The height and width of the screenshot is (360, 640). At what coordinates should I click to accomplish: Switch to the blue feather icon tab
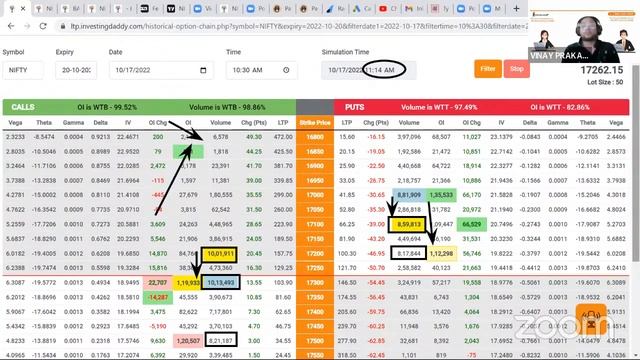335,8
